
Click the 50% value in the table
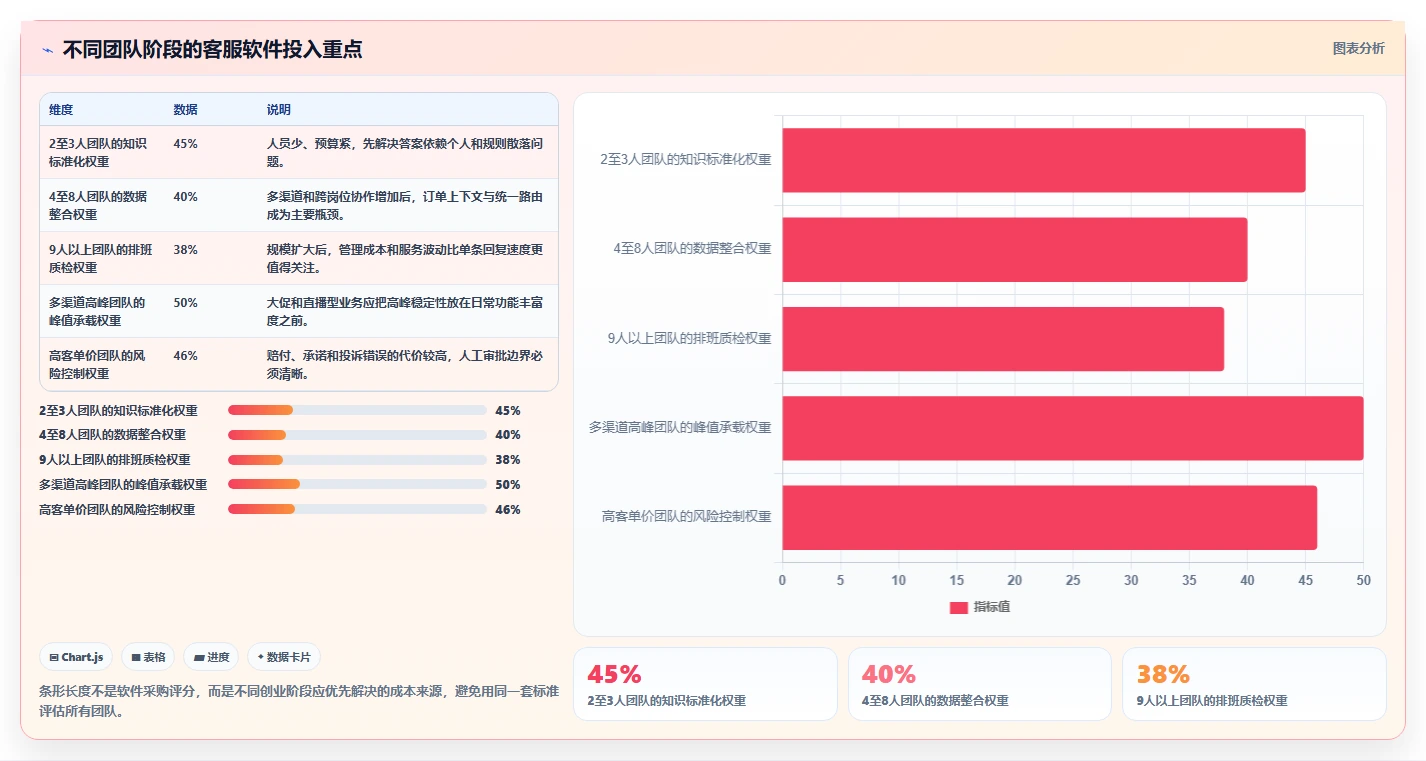pos(185,303)
